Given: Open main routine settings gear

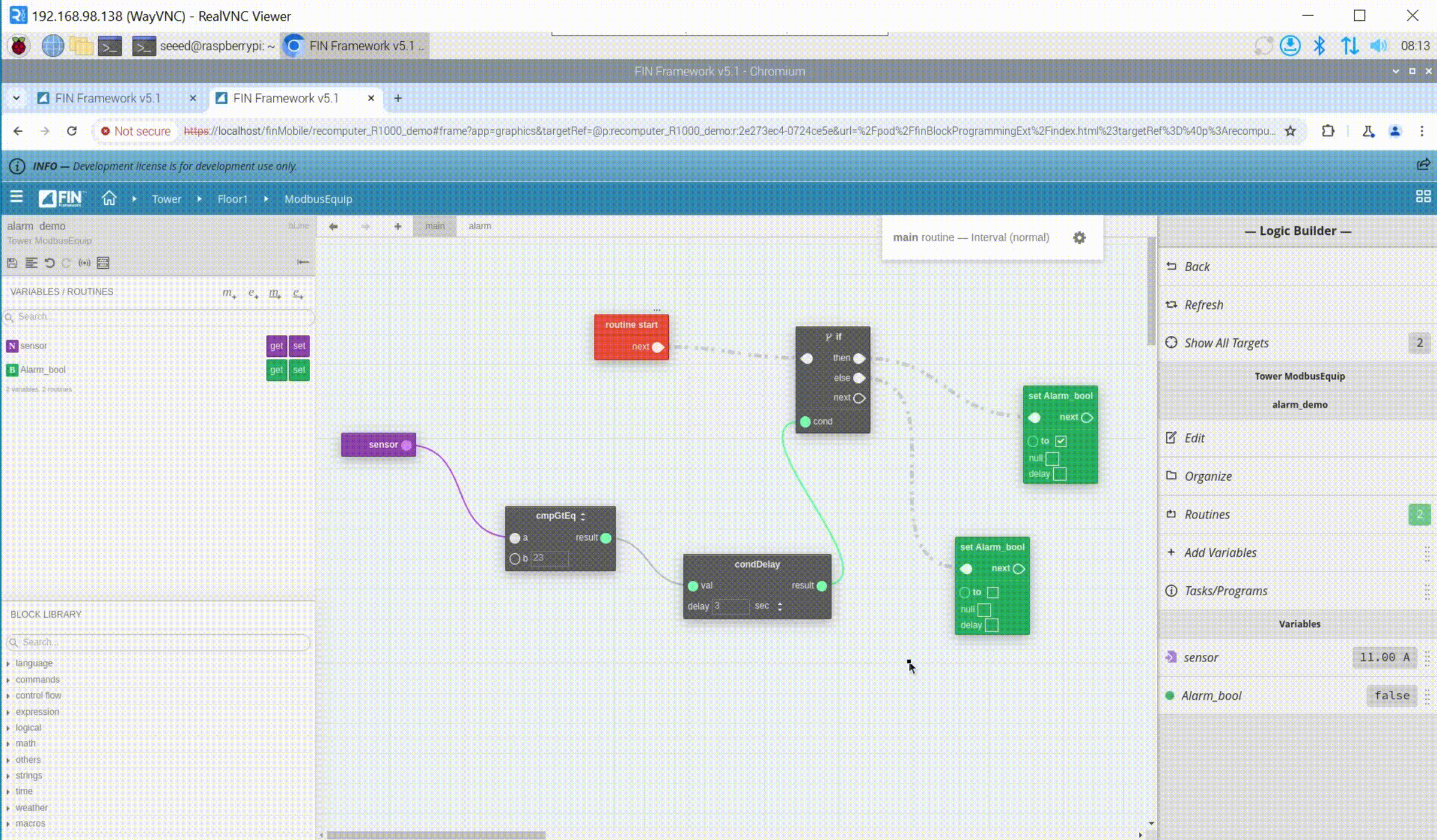Looking at the screenshot, I should [1079, 238].
